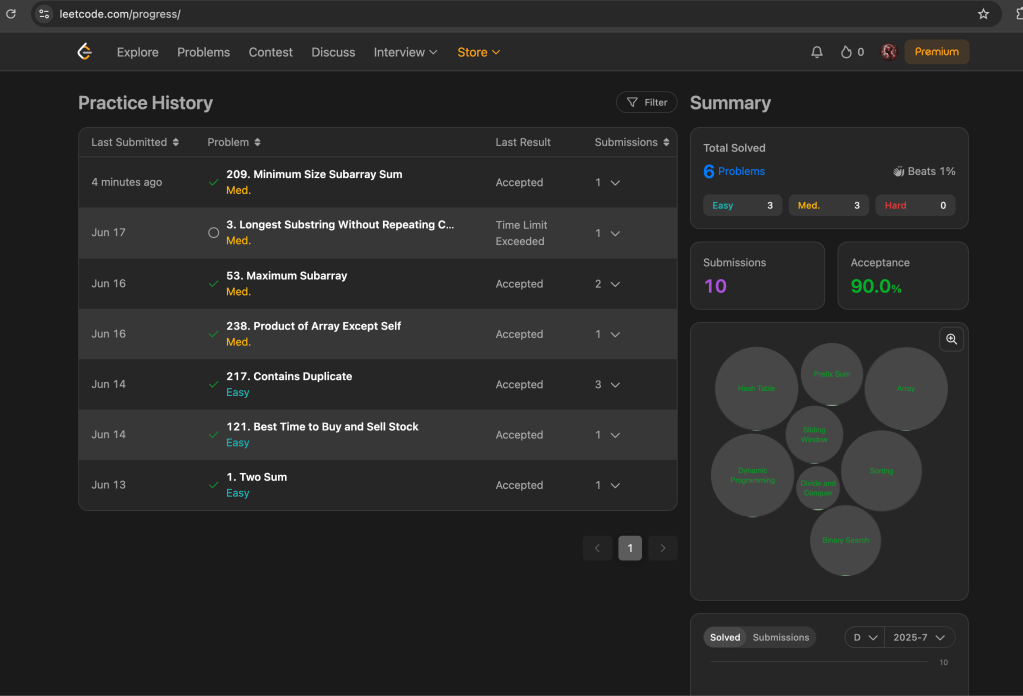Click the streak flame icon
The width and height of the screenshot is (1023, 696).
click(x=846, y=52)
